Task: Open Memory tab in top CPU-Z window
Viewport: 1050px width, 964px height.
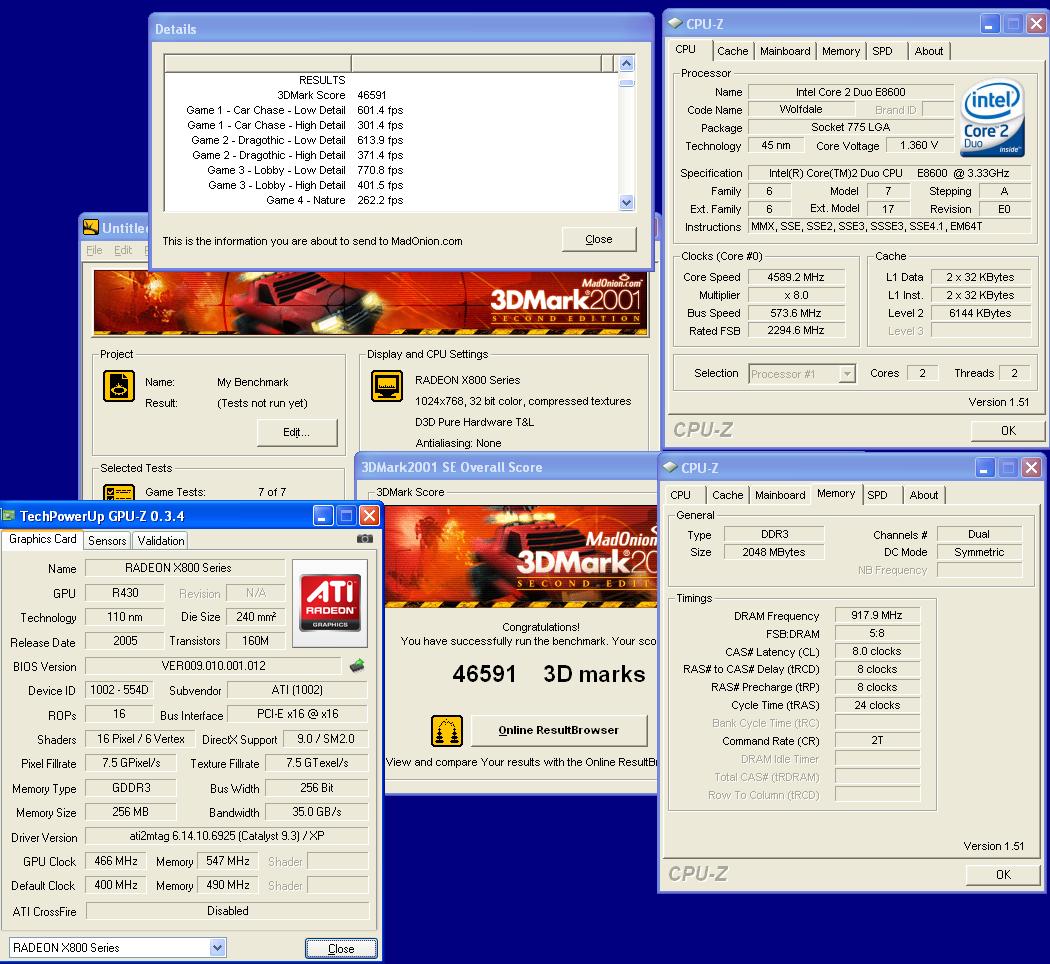Action: [x=840, y=51]
